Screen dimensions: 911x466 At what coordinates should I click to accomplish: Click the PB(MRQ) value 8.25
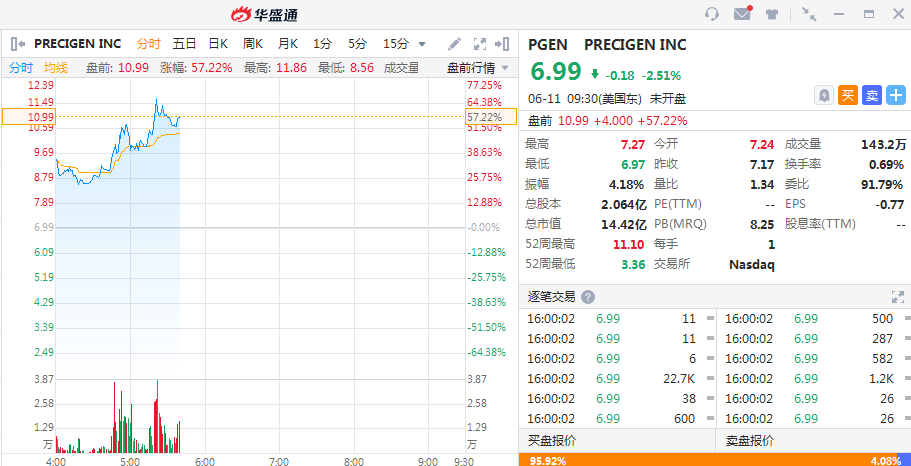pyautogui.click(x=762, y=224)
